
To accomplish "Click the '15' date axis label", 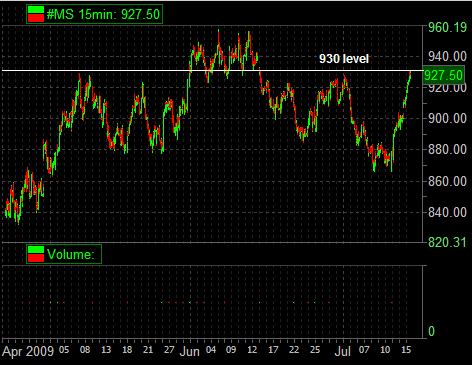I will pyautogui.click(x=406, y=350).
